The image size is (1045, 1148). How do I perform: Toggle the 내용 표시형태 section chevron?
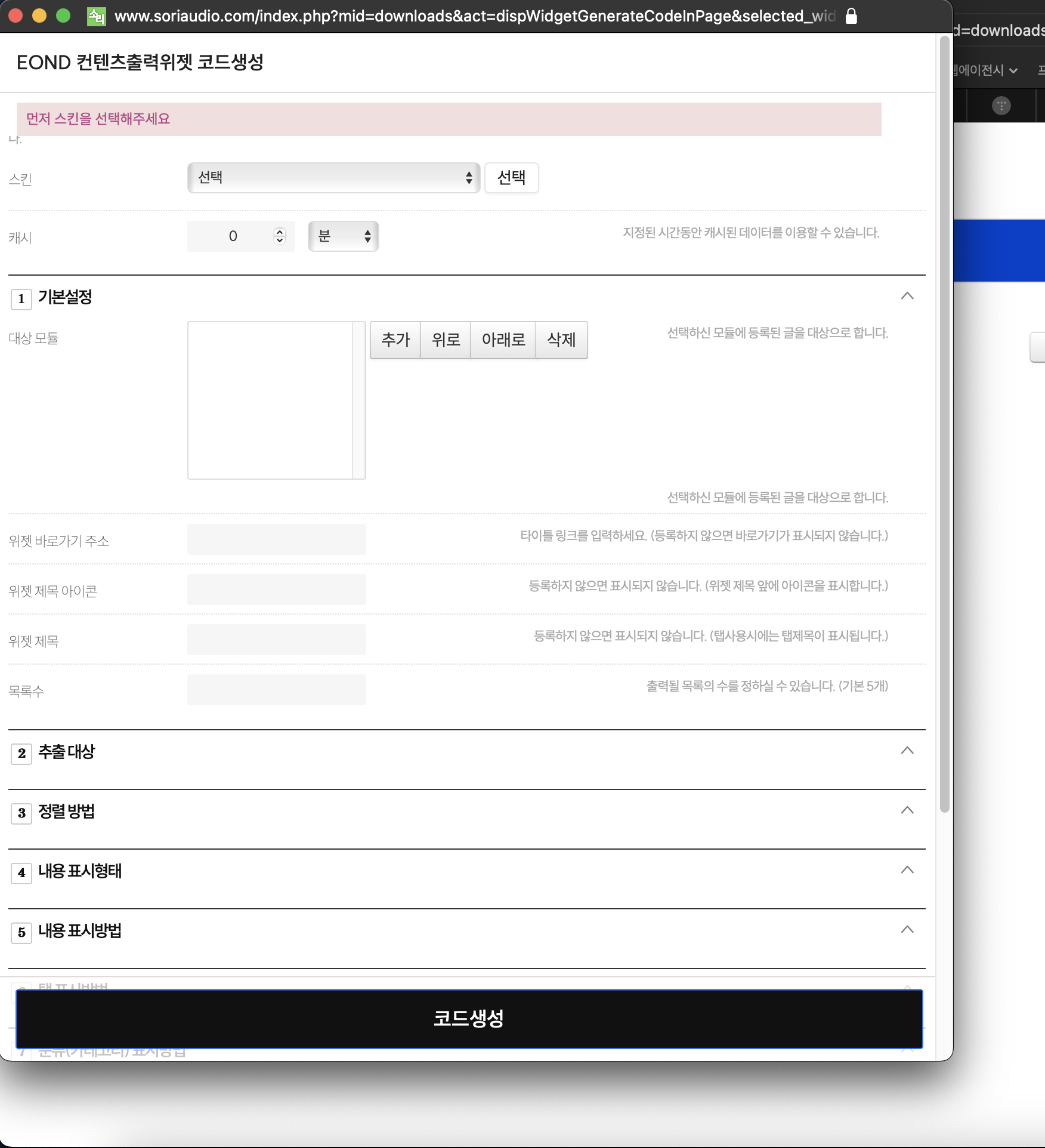tap(907, 870)
